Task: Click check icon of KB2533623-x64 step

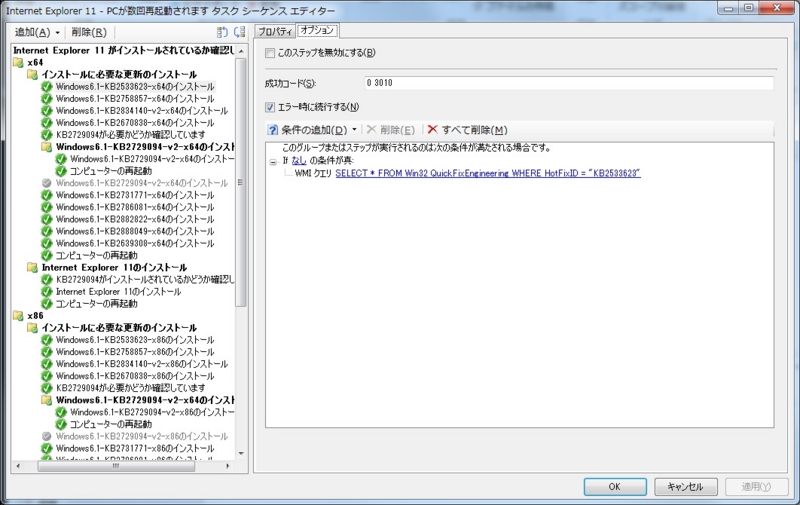Action: tap(47, 87)
